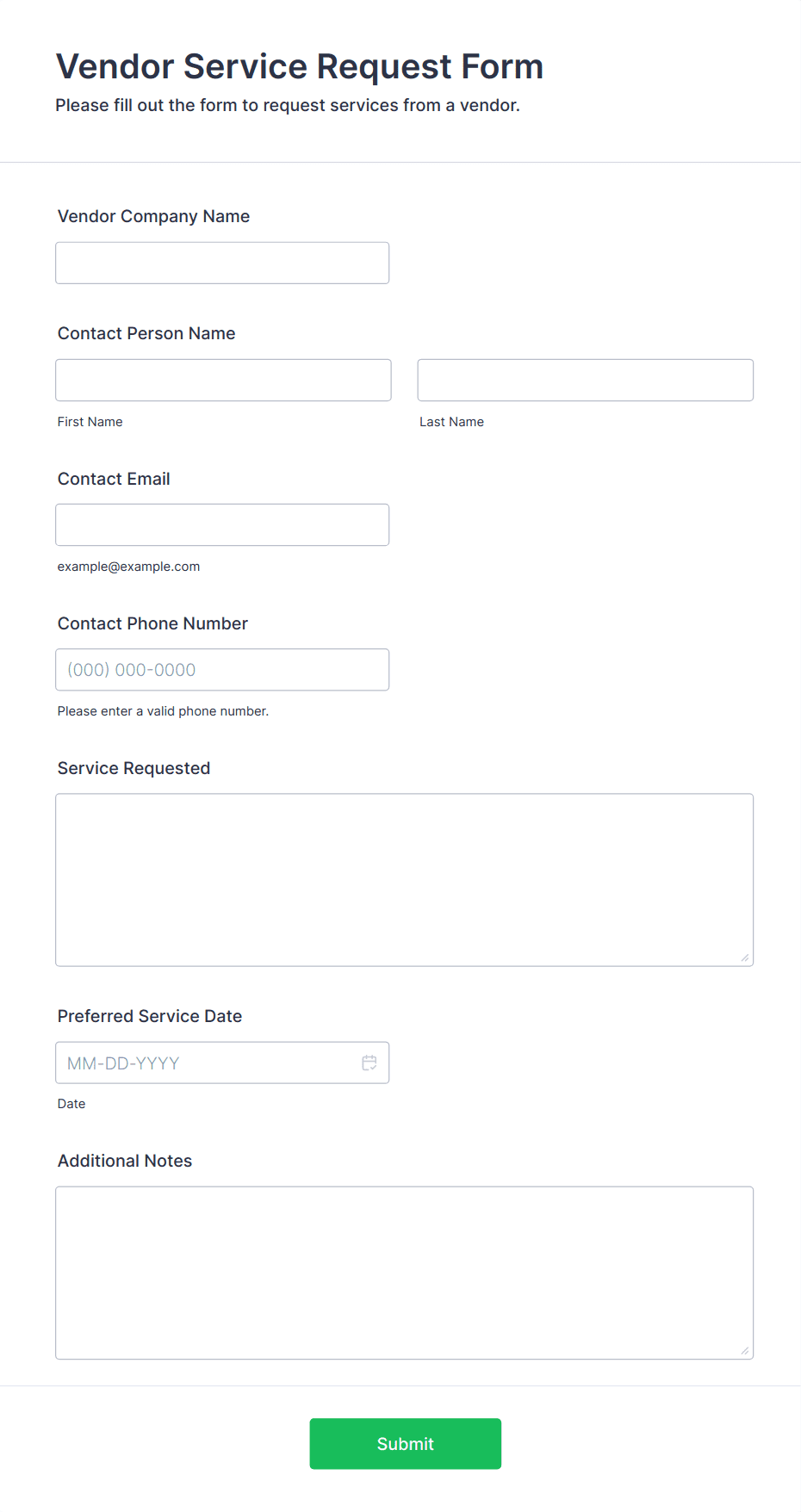Screen dimensions: 801x1512
Task: Click the Contact Email label
Action: coord(114,479)
